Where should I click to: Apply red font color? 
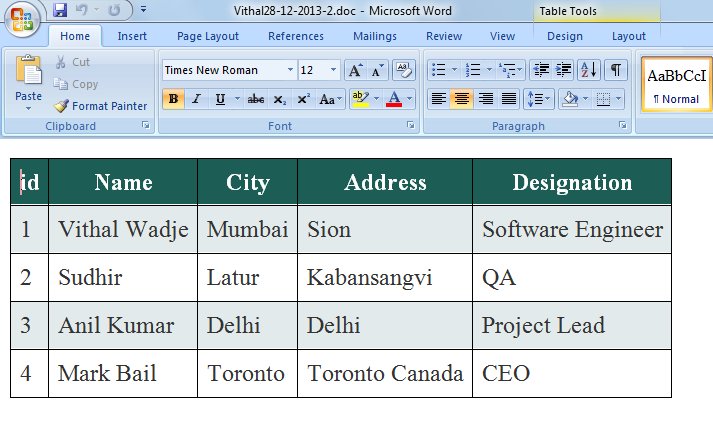(x=394, y=99)
